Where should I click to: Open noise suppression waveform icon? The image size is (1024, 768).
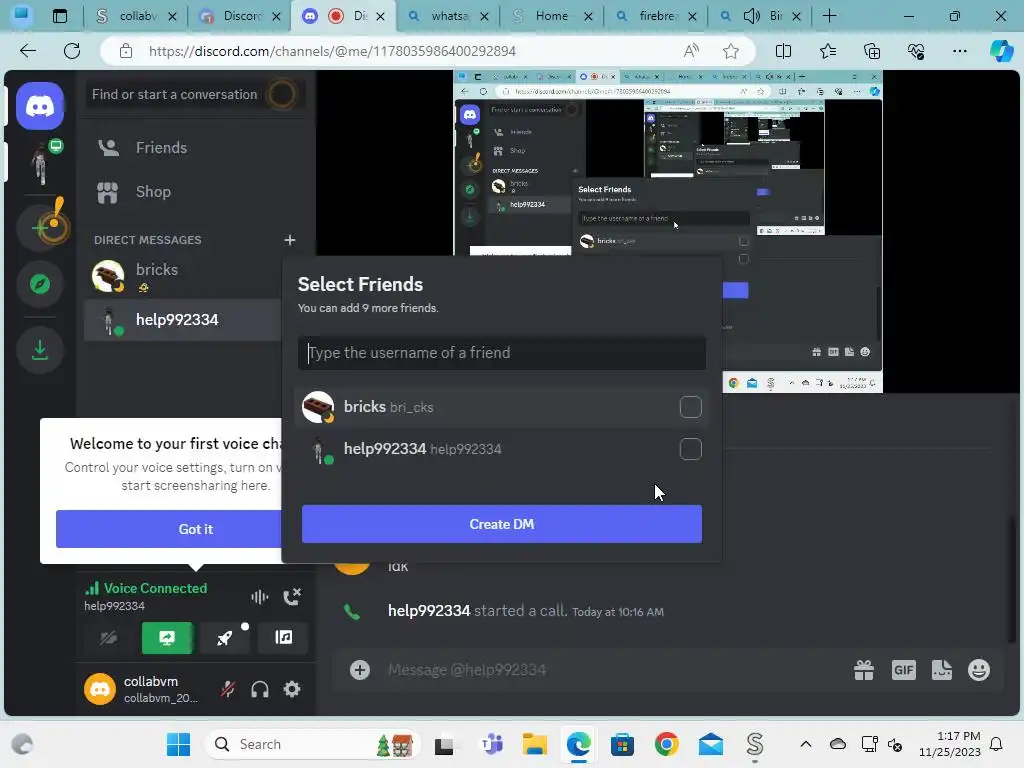(x=259, y=596)
